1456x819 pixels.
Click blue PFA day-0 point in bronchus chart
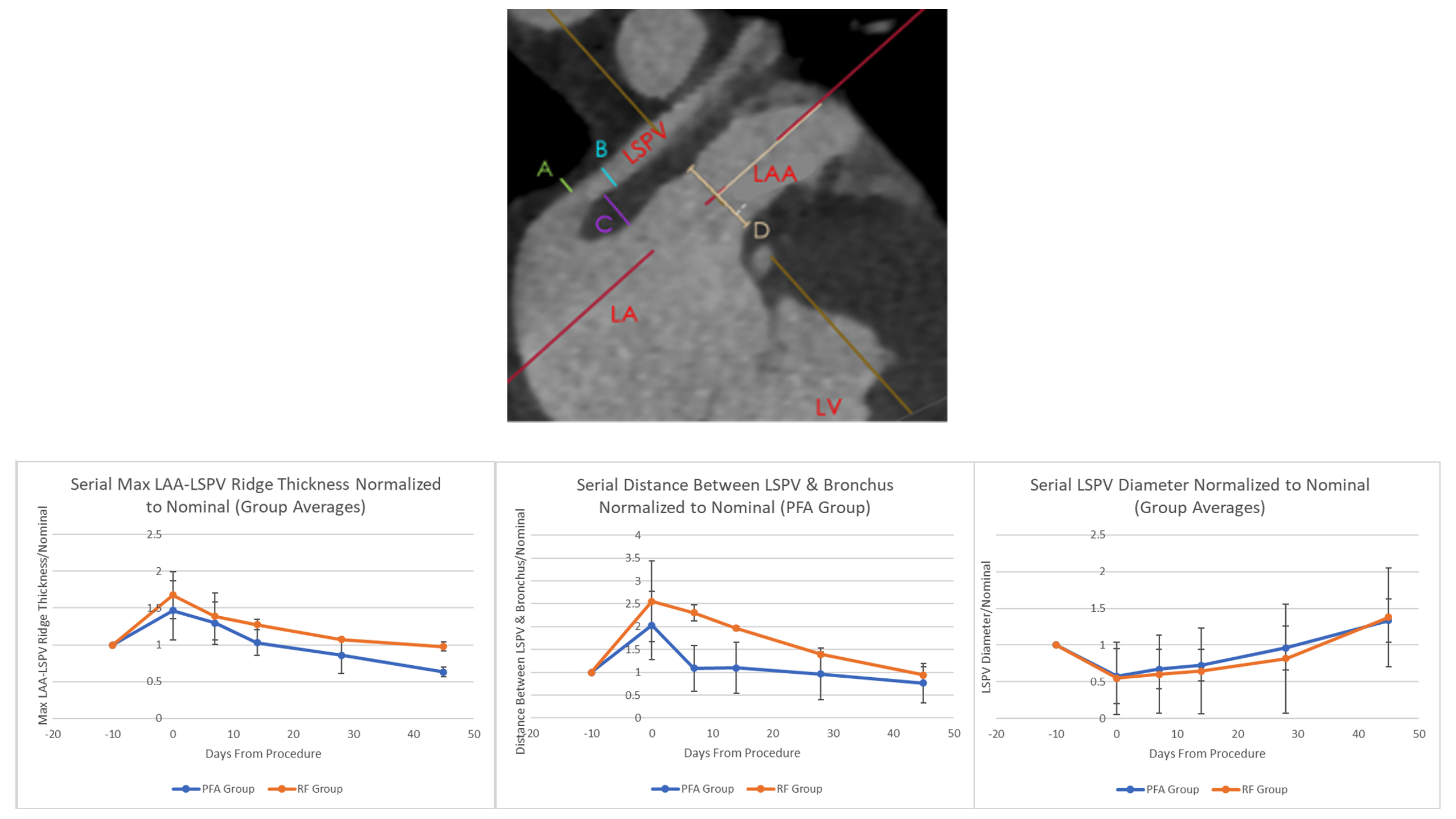point(652,625)
